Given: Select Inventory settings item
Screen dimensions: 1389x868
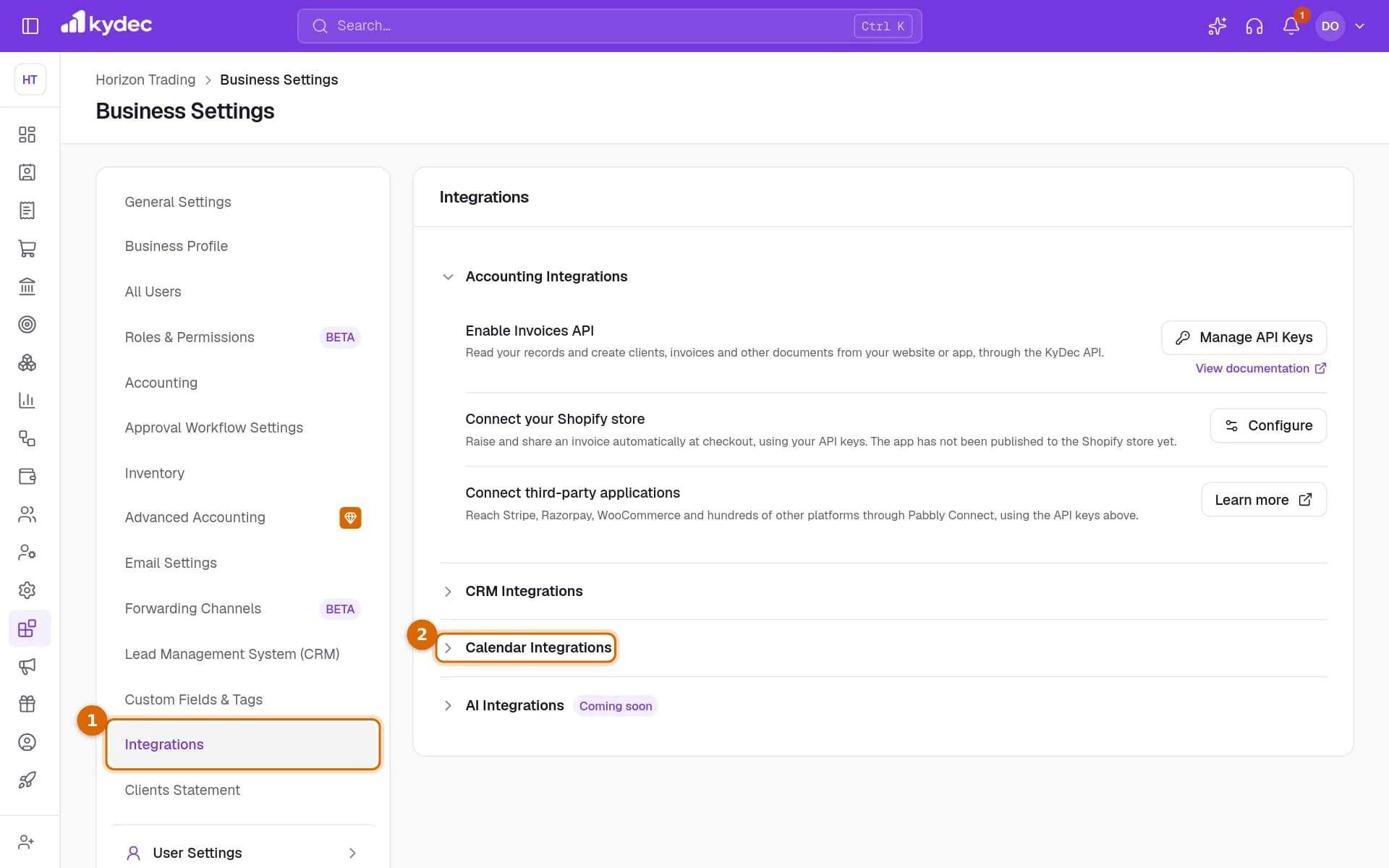Looking at the screenshot, I should [242, 473].
